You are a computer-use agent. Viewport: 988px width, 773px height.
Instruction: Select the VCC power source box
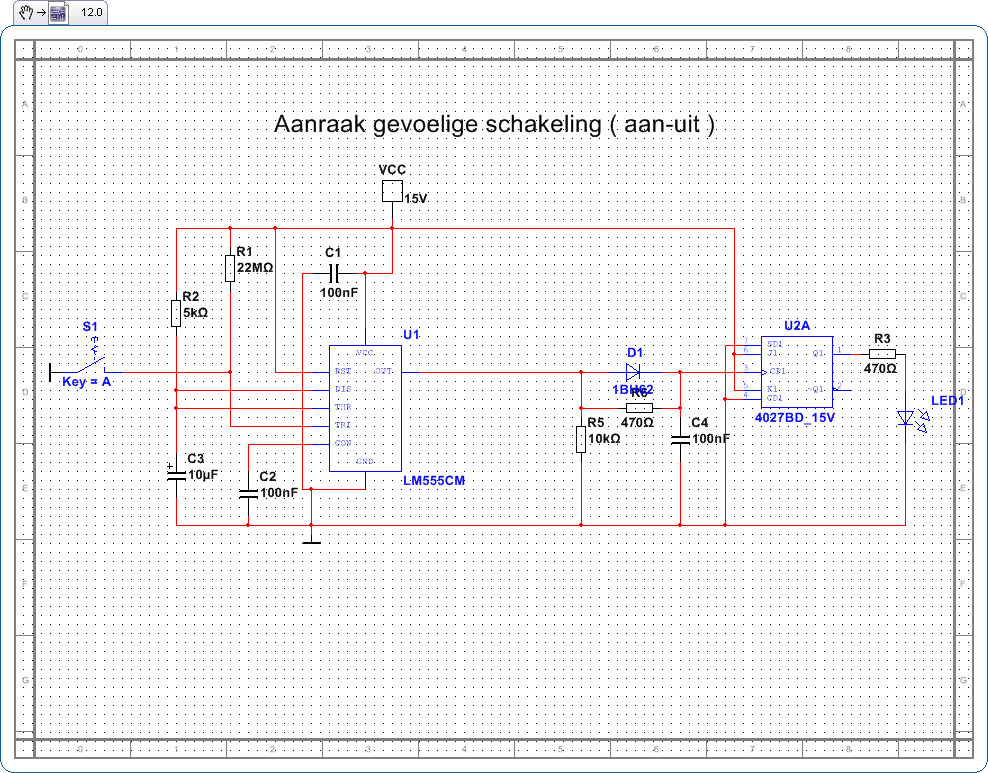click(x=392, y=191)
